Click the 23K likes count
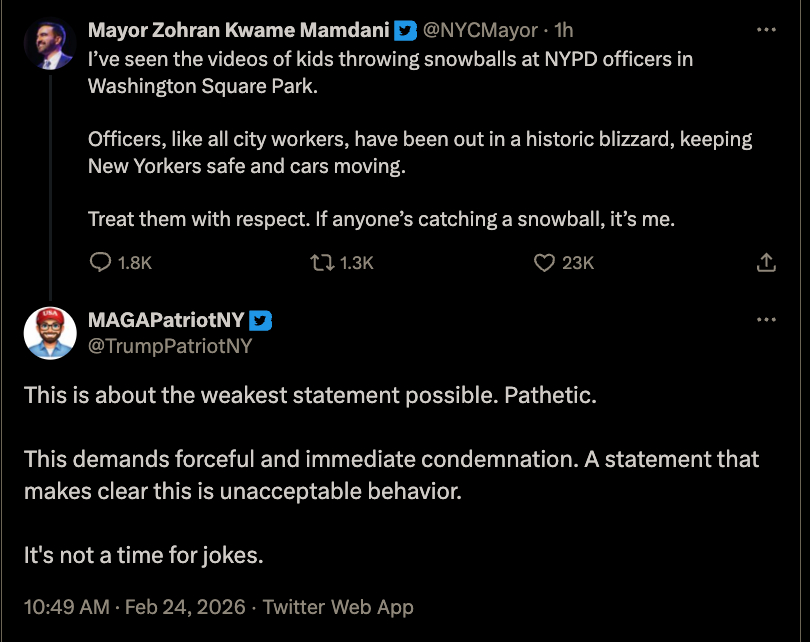This screenshot has width=810, height=642. 578,263
